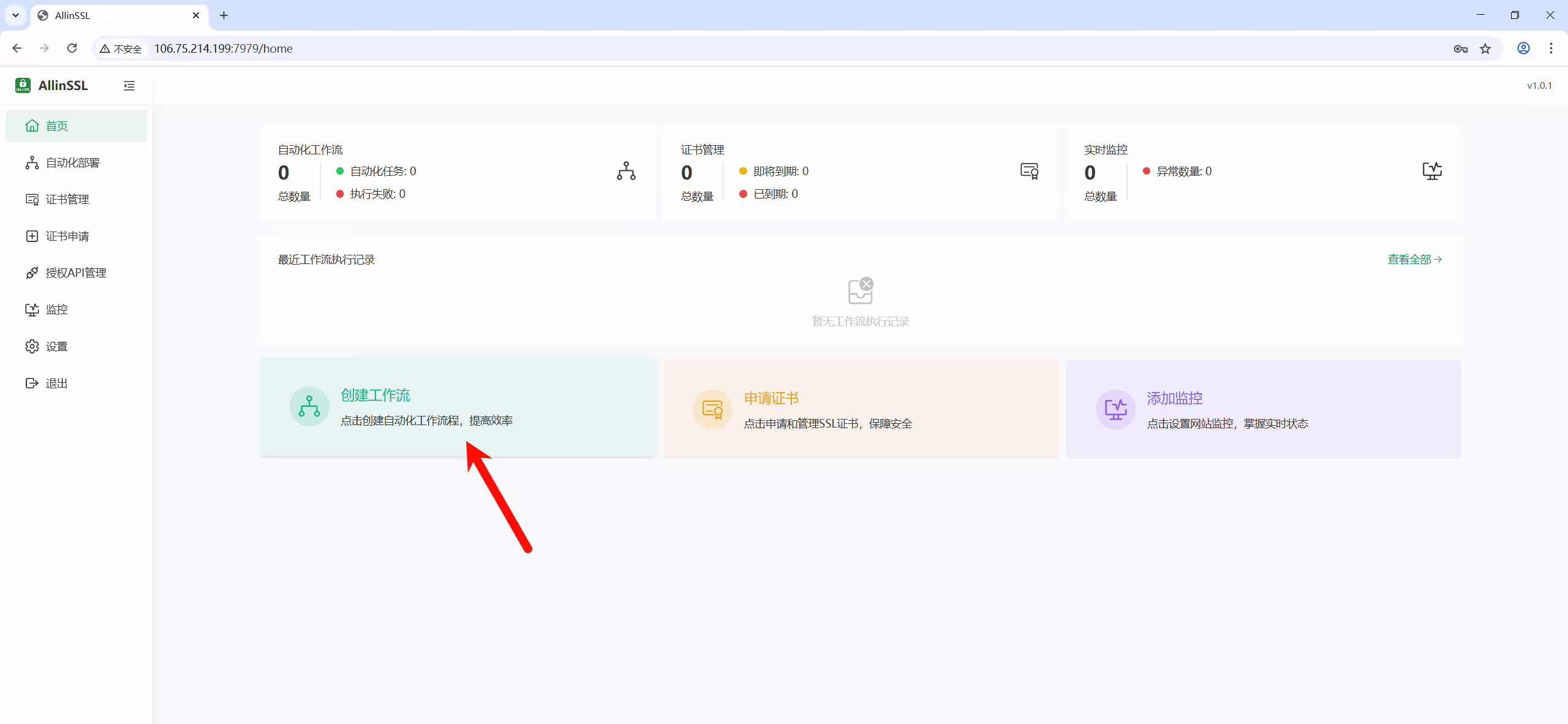Viewport: 1568px width, 724px height.
Task: Click the 点击设置网站监控，掌握实时状态 description
Action: [1227, 424]
